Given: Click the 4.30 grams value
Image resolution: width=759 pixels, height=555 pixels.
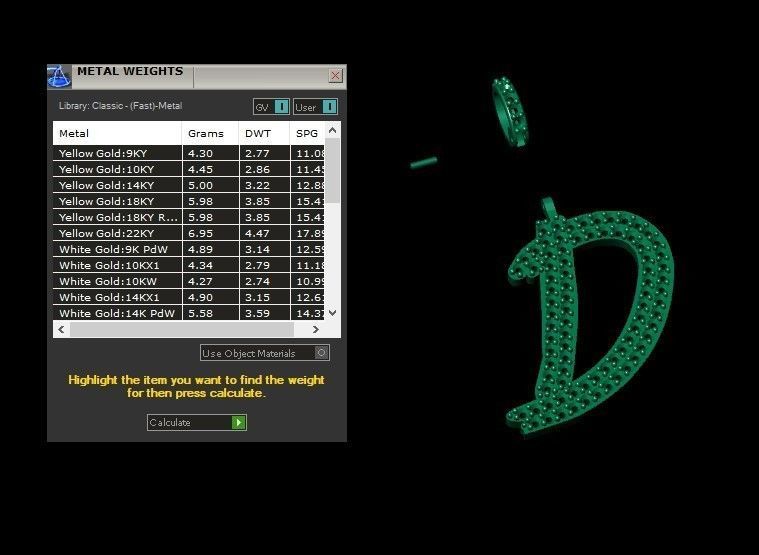Looking at the screenshot, I should pyautogui.click(x=200, y=153).
